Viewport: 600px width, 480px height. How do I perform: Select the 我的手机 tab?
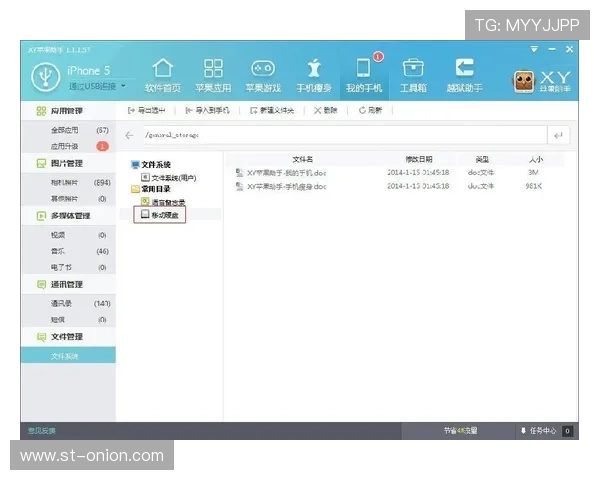[x=364, y=76]
